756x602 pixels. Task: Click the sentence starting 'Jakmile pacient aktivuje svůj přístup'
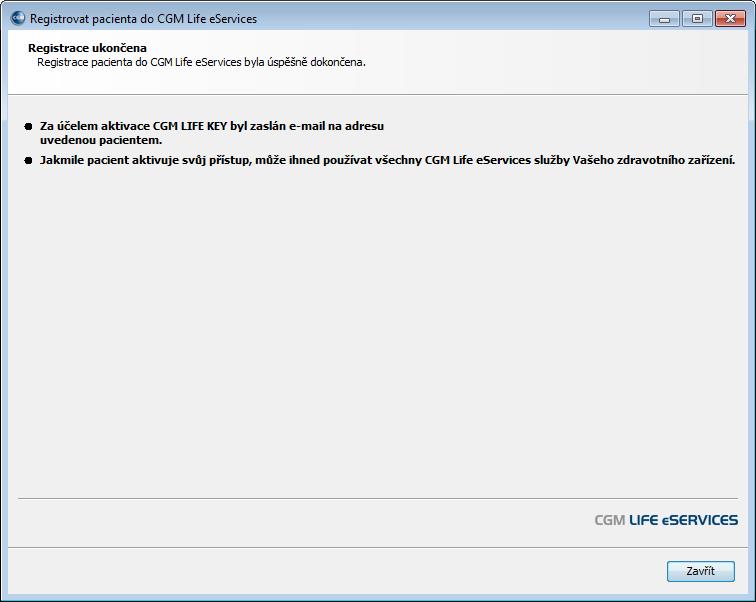click(387, 160)
